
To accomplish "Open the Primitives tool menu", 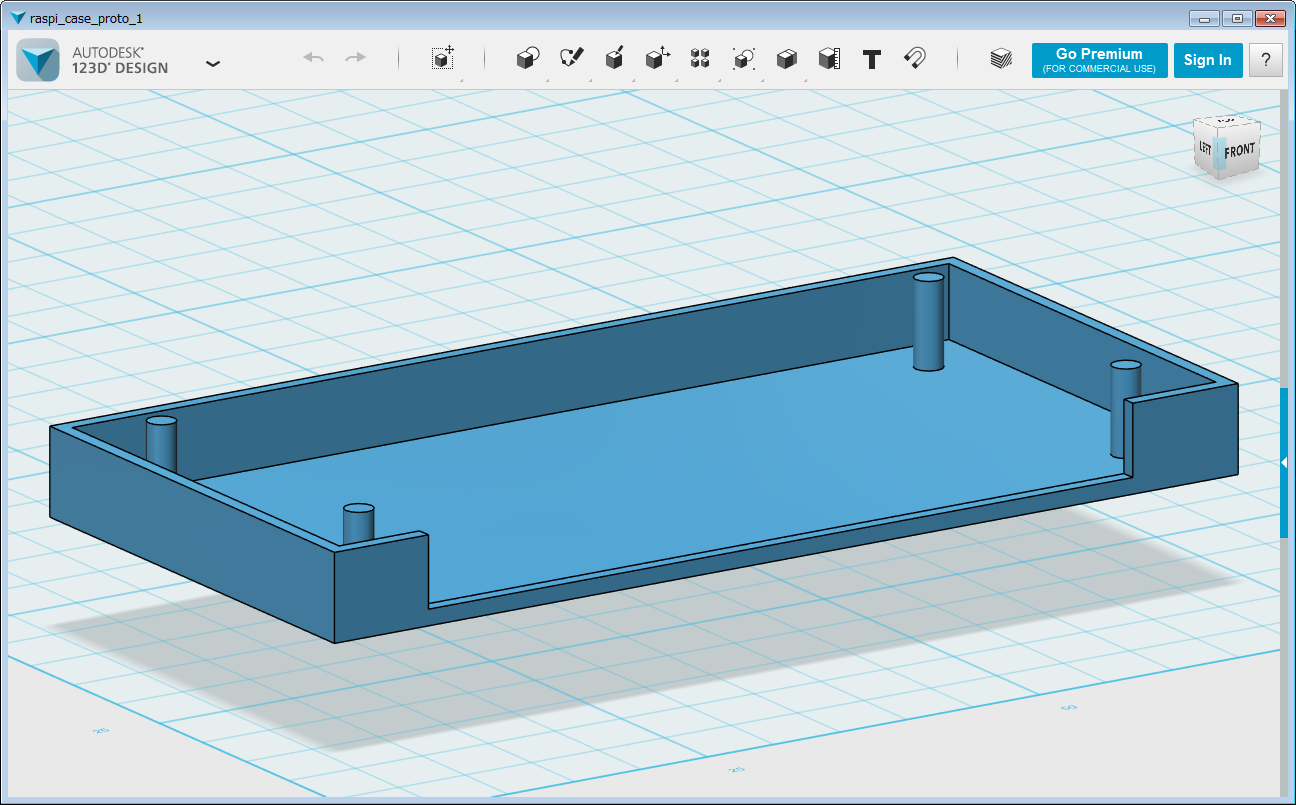I will coord(527,59).
